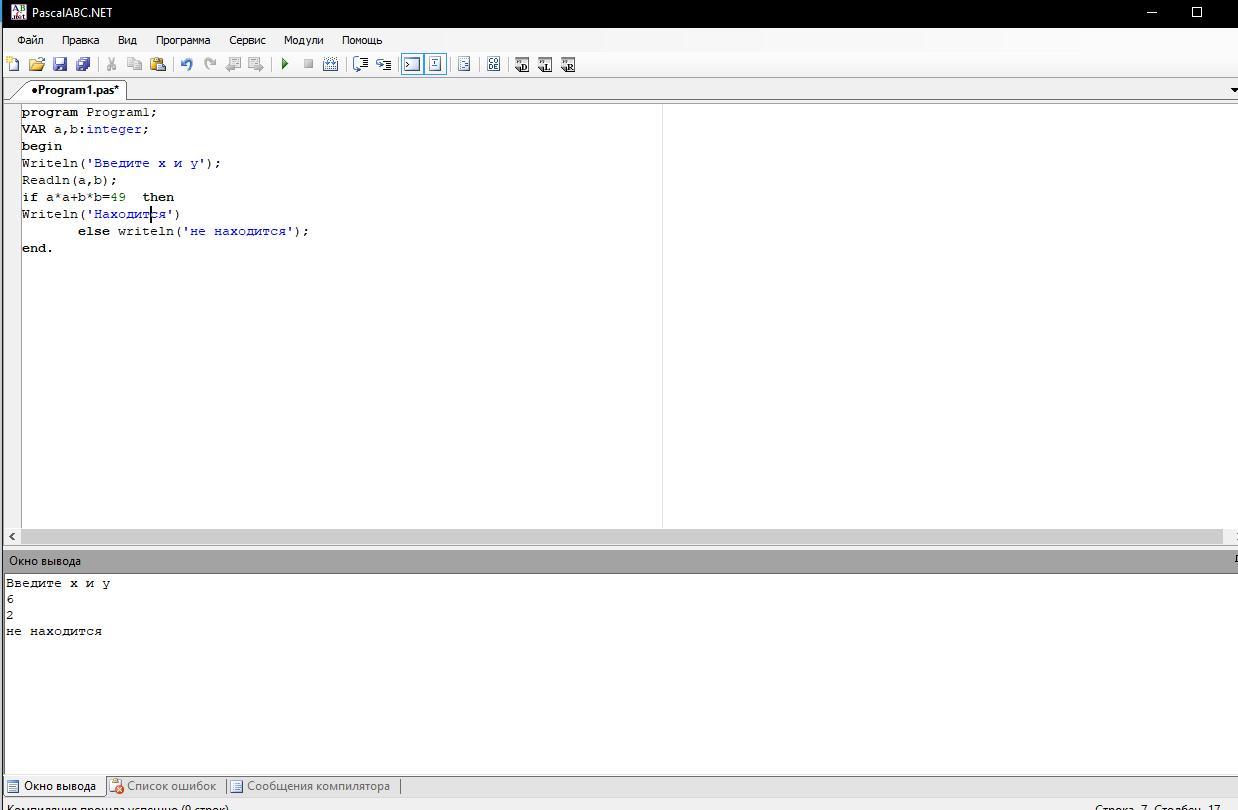The width and height of the screenshot is (1238, 810).
Task: Click the 'if a*a+b*b=49 then' line
Action: pyautogui.click(x=98, y=197)
